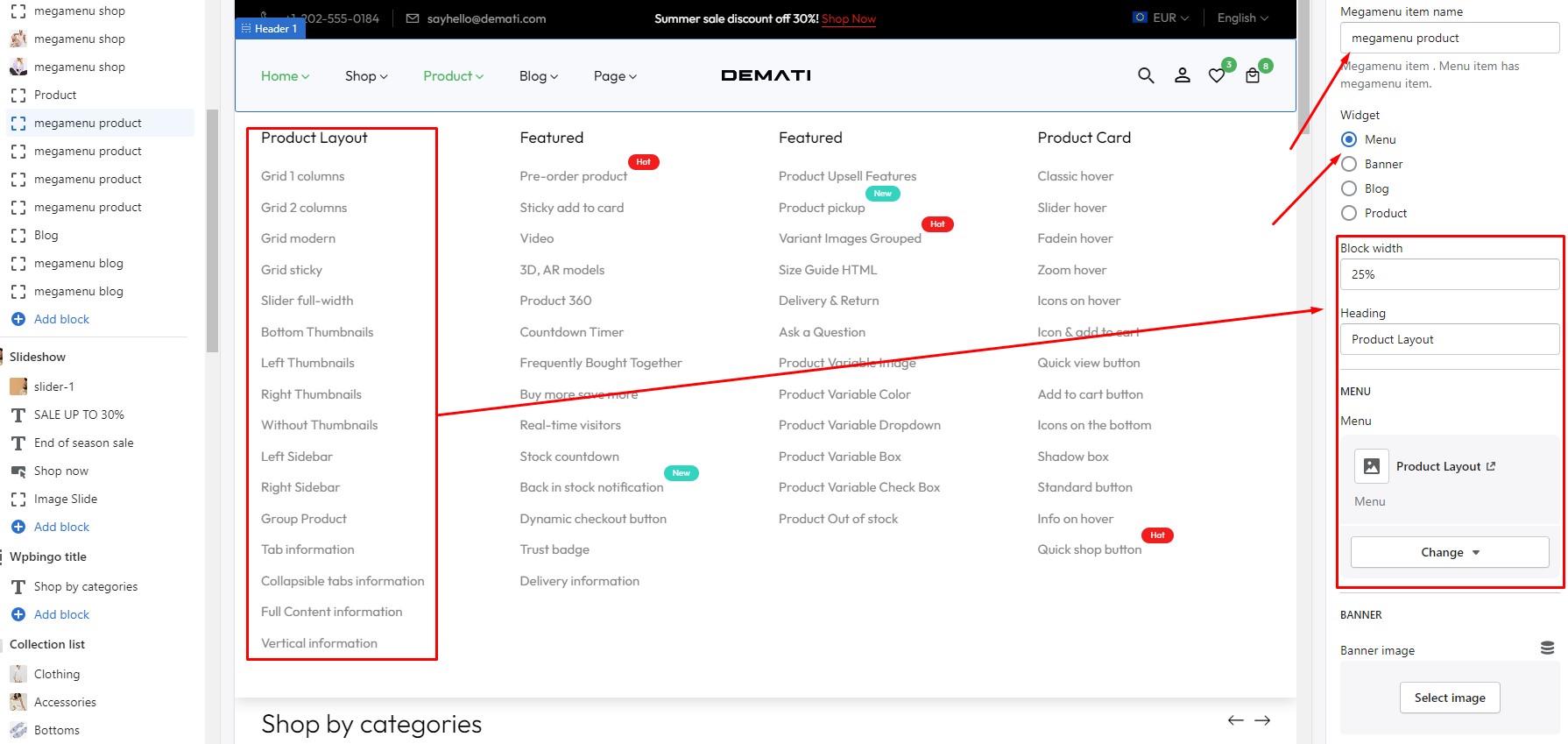The height and width of the screenshot is (744, 1568).
Task: Select the Product widget radio button
Action: [x=1349, y=213]
